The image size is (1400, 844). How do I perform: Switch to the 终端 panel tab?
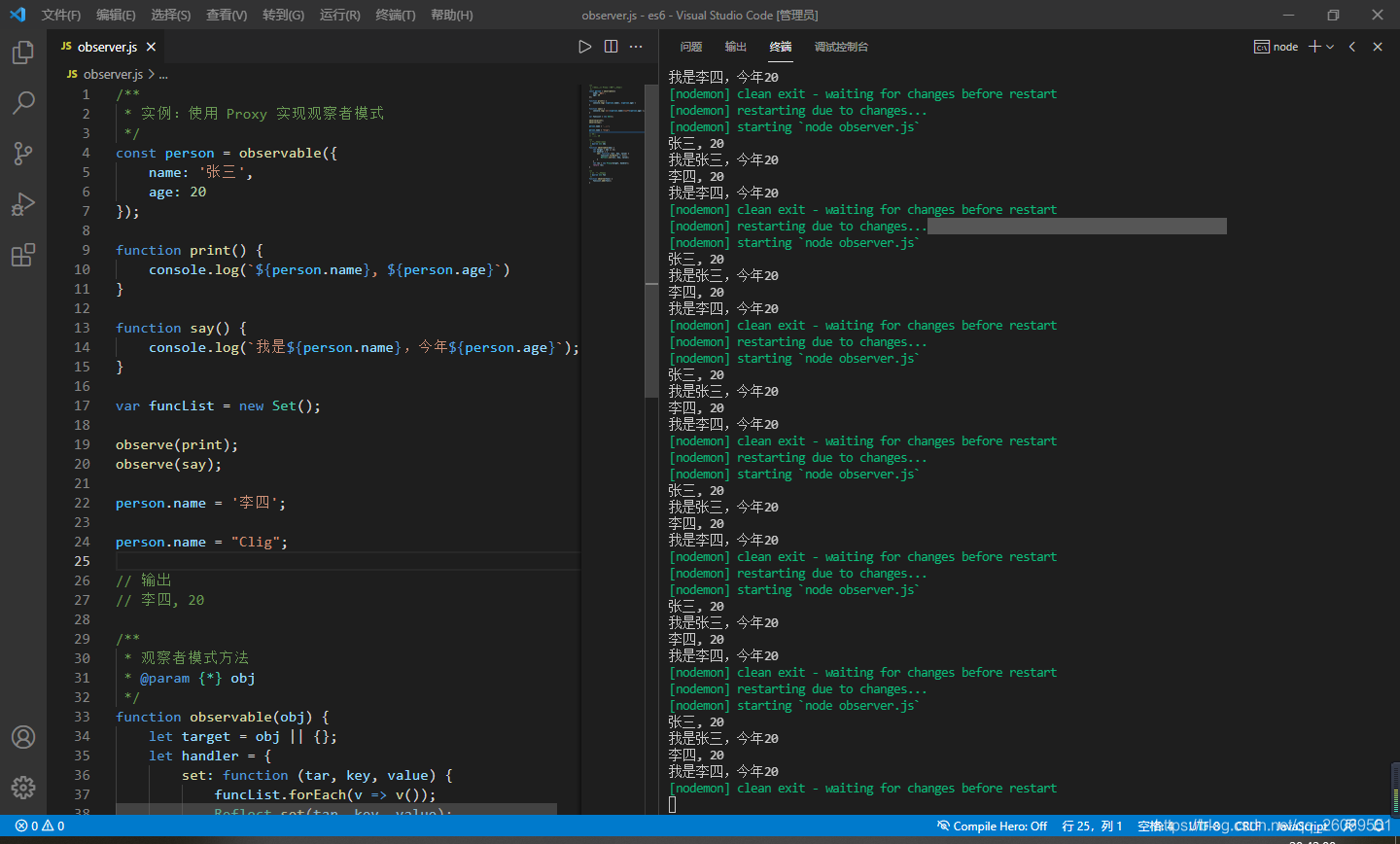click(781, 47)
